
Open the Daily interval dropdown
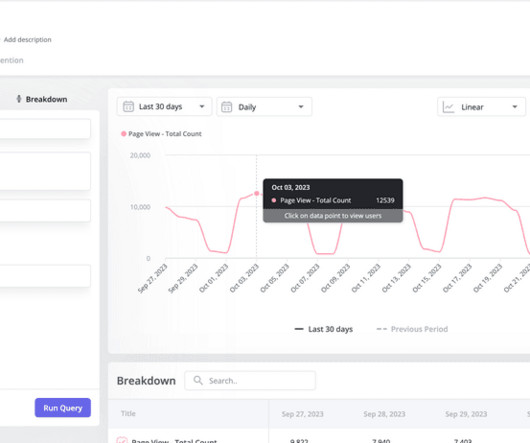[264, 107]
